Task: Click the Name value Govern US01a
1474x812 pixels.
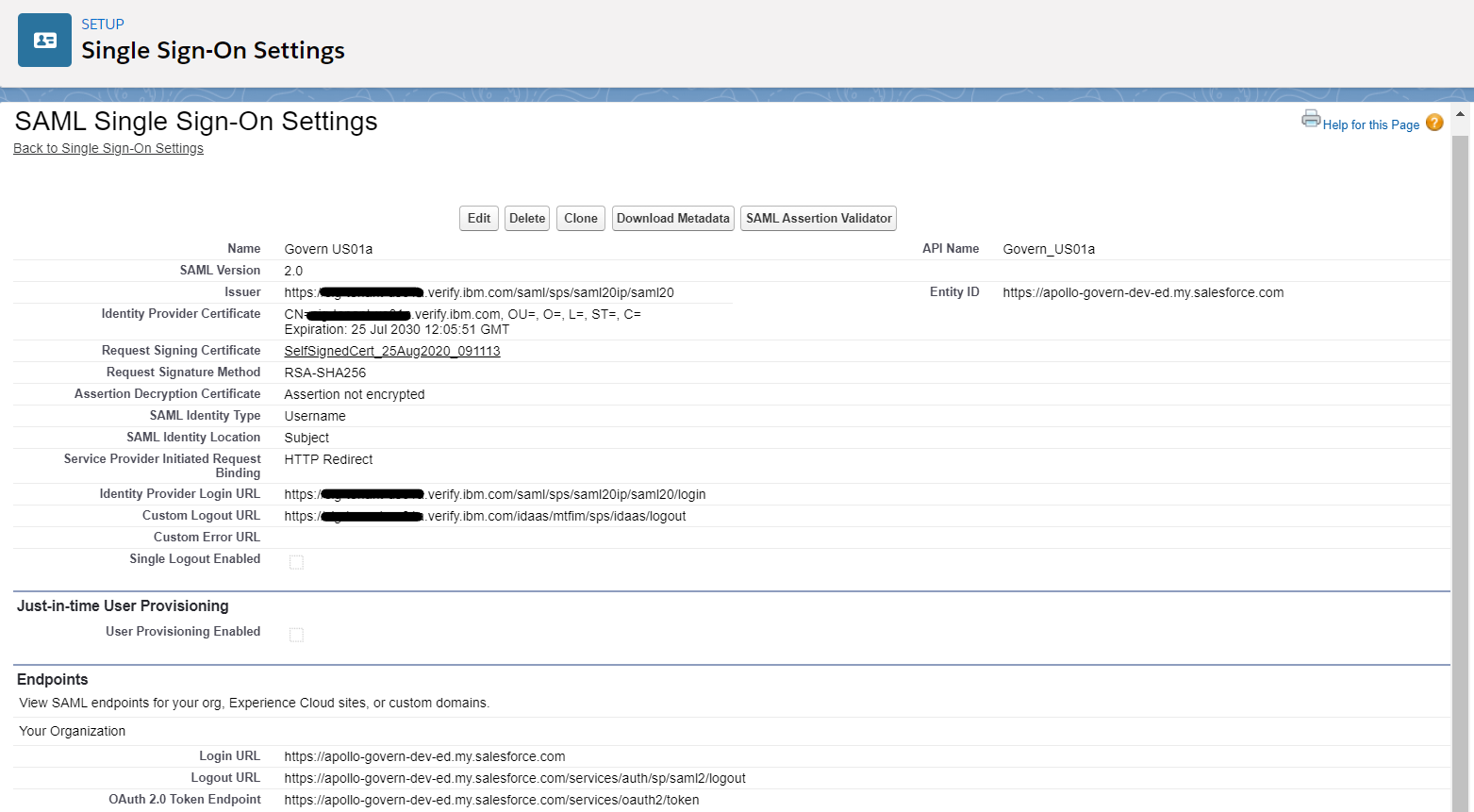Action: coord(328,249)
